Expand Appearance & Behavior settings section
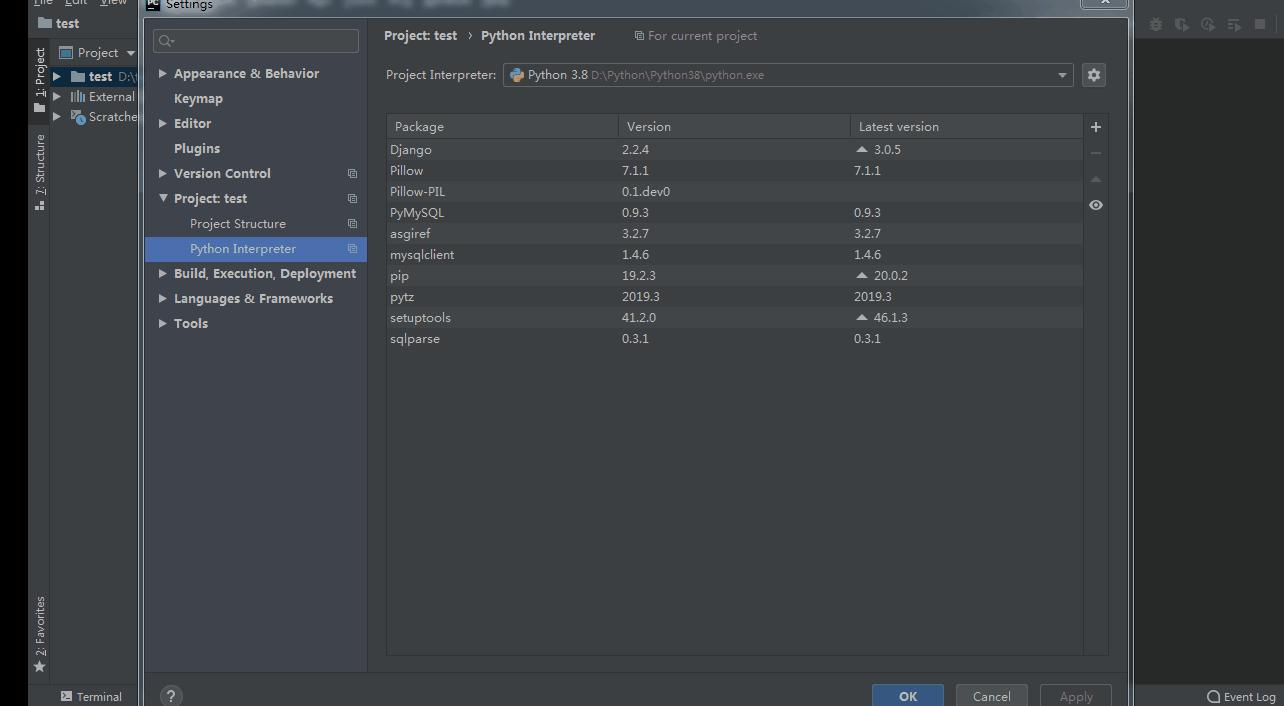The image size is (1284, 706). [163, 73]
